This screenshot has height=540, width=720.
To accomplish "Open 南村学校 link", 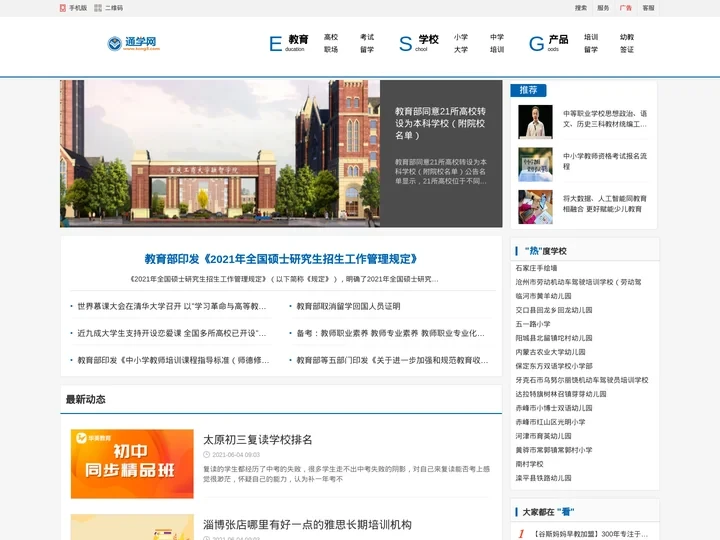I will (x=529, y=464).
